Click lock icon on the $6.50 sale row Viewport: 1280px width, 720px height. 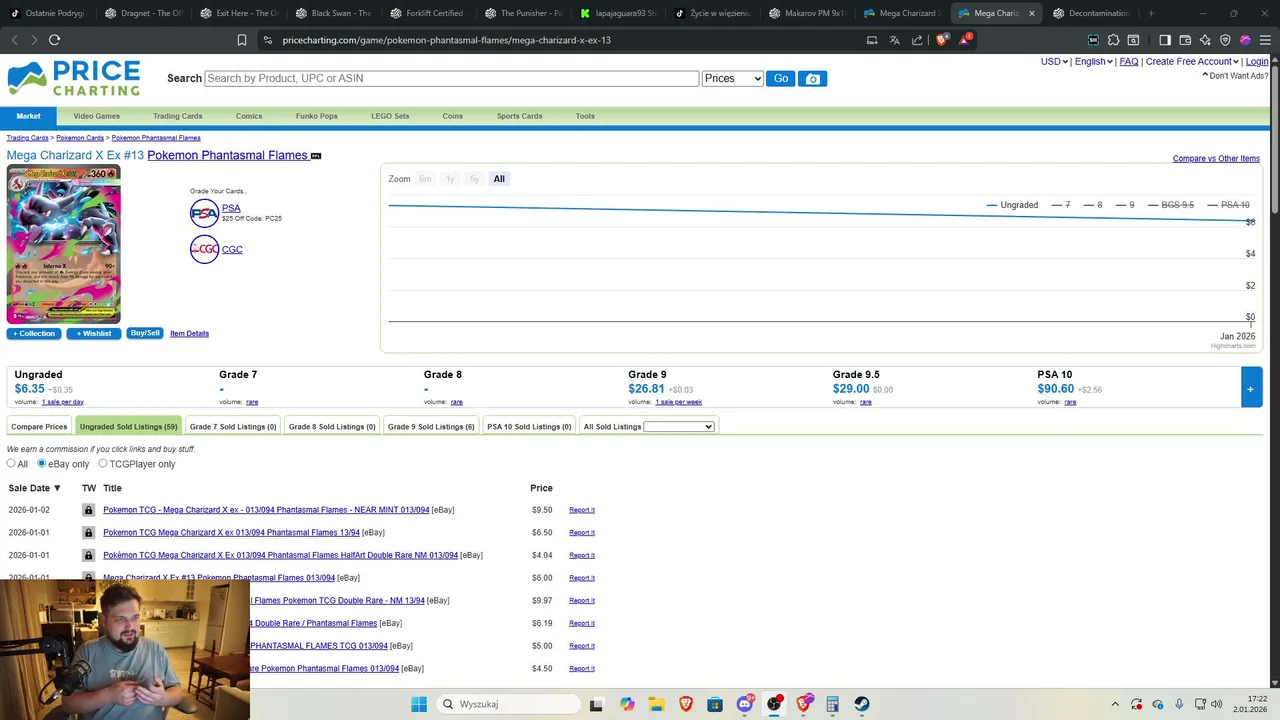[88, 533]
